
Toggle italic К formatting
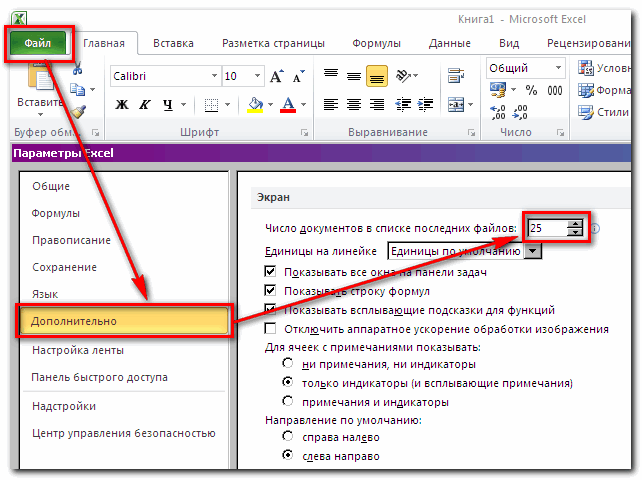click(145, 105)
